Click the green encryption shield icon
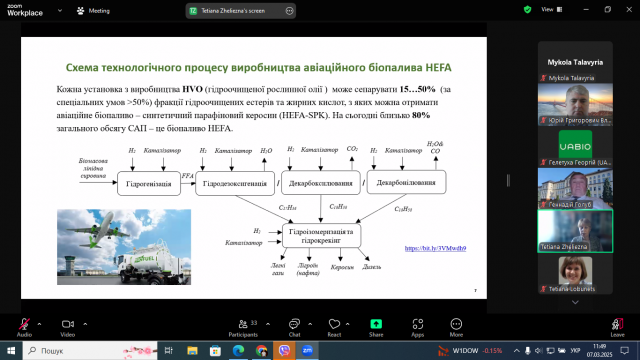 (527, 9)
